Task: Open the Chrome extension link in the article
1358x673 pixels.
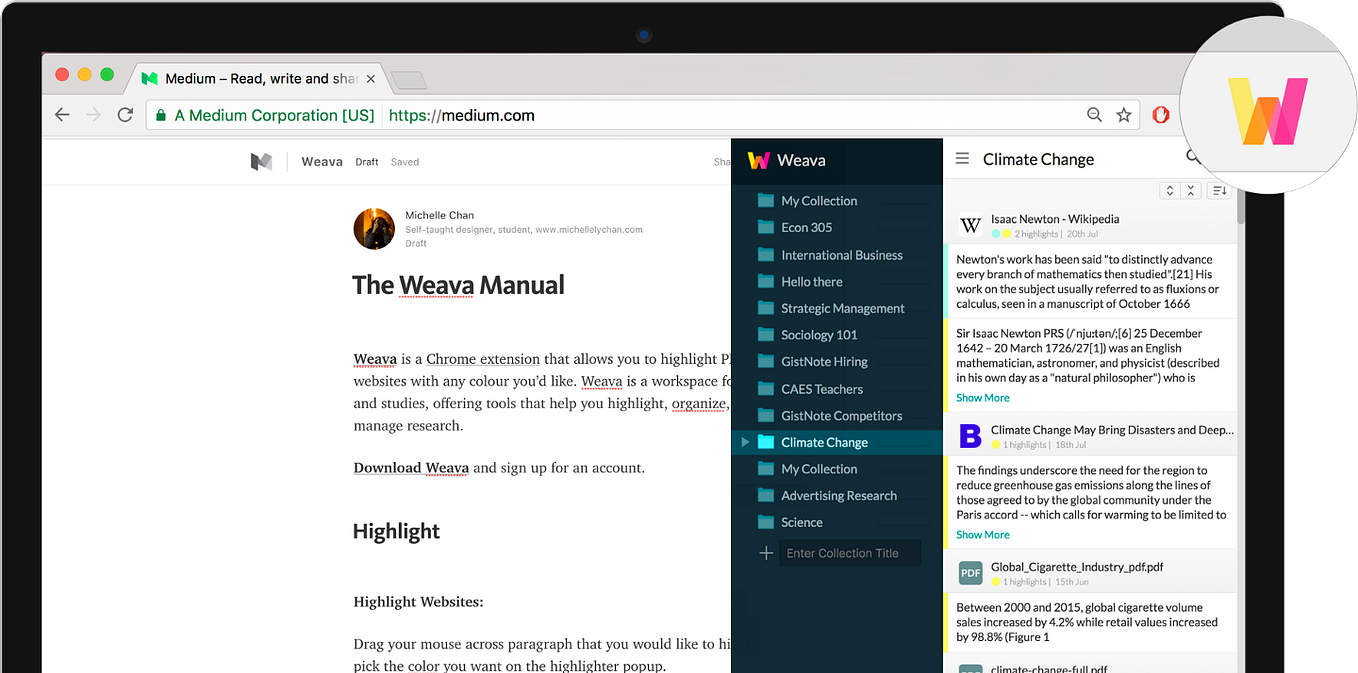Action: pos(483,358)
